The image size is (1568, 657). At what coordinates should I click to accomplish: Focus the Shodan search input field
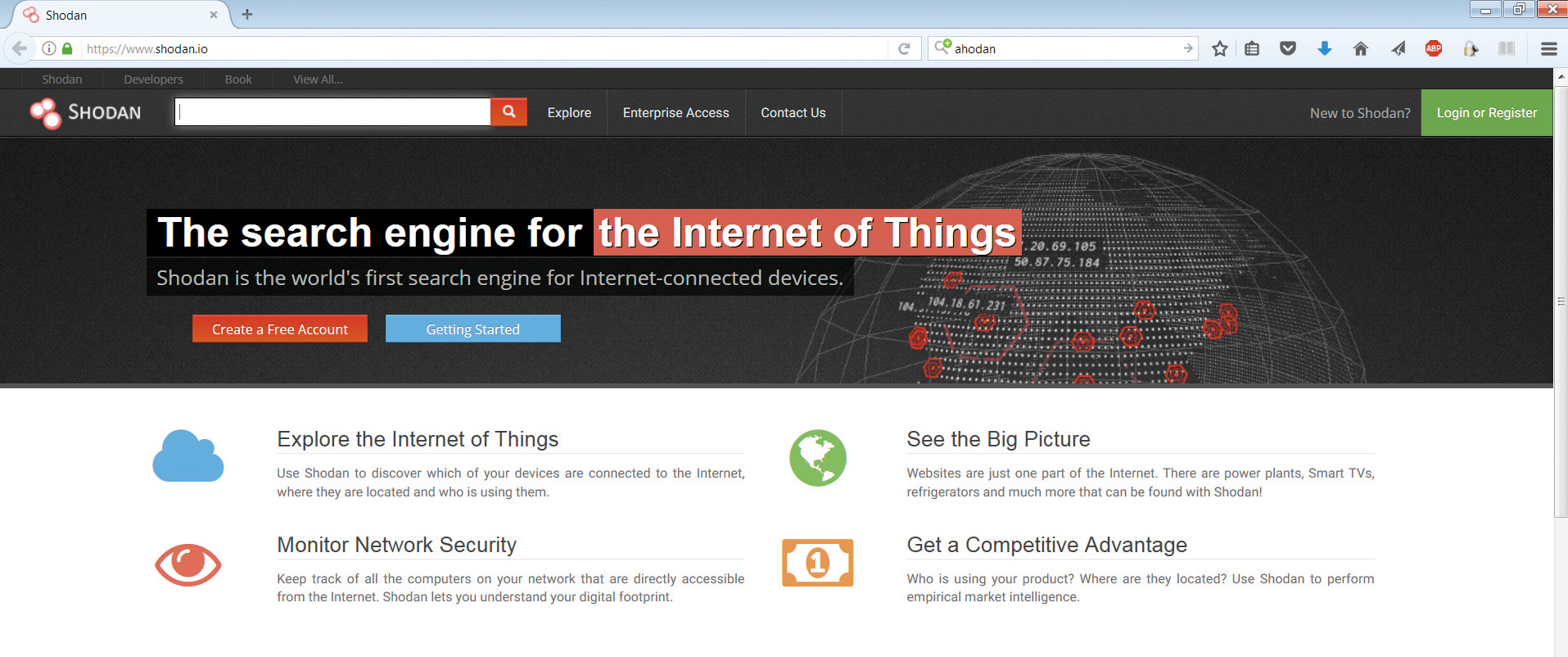pos(333,112)
